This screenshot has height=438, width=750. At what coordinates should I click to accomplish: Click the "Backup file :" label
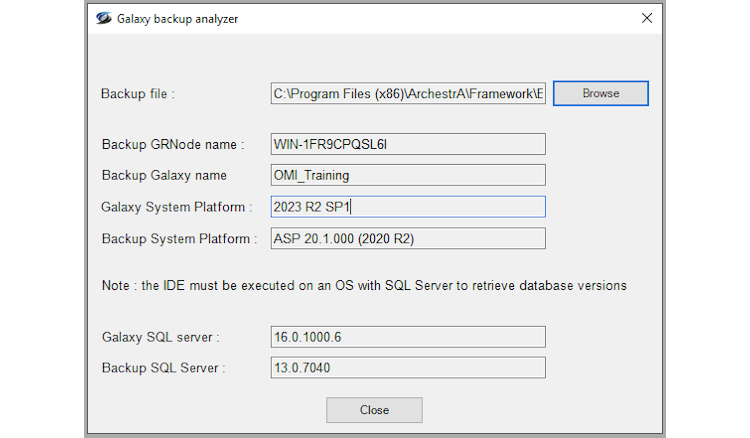point(138,94)
